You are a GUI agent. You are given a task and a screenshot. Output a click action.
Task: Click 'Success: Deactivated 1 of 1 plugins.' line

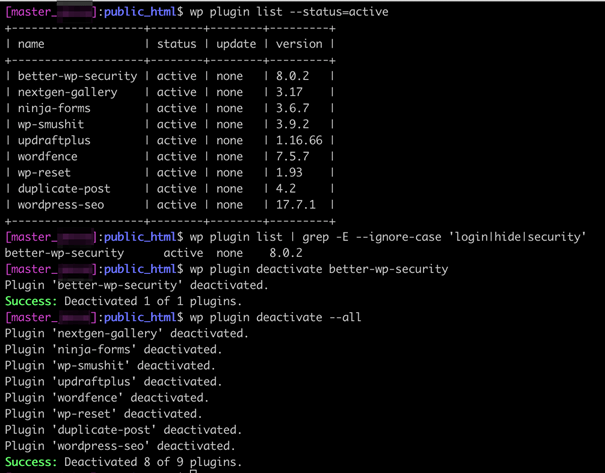click(123, 301)
